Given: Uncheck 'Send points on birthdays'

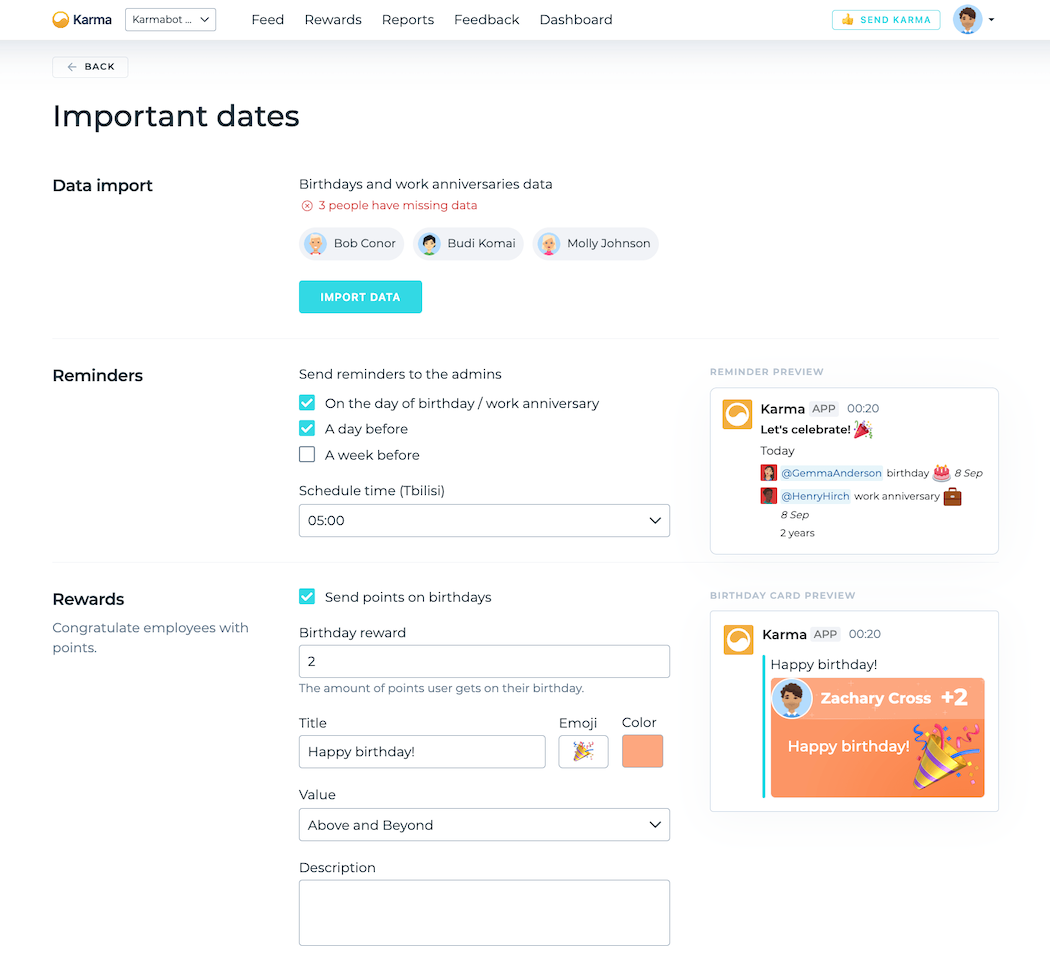Looking at the screenshot, I should tap(306, 597).
